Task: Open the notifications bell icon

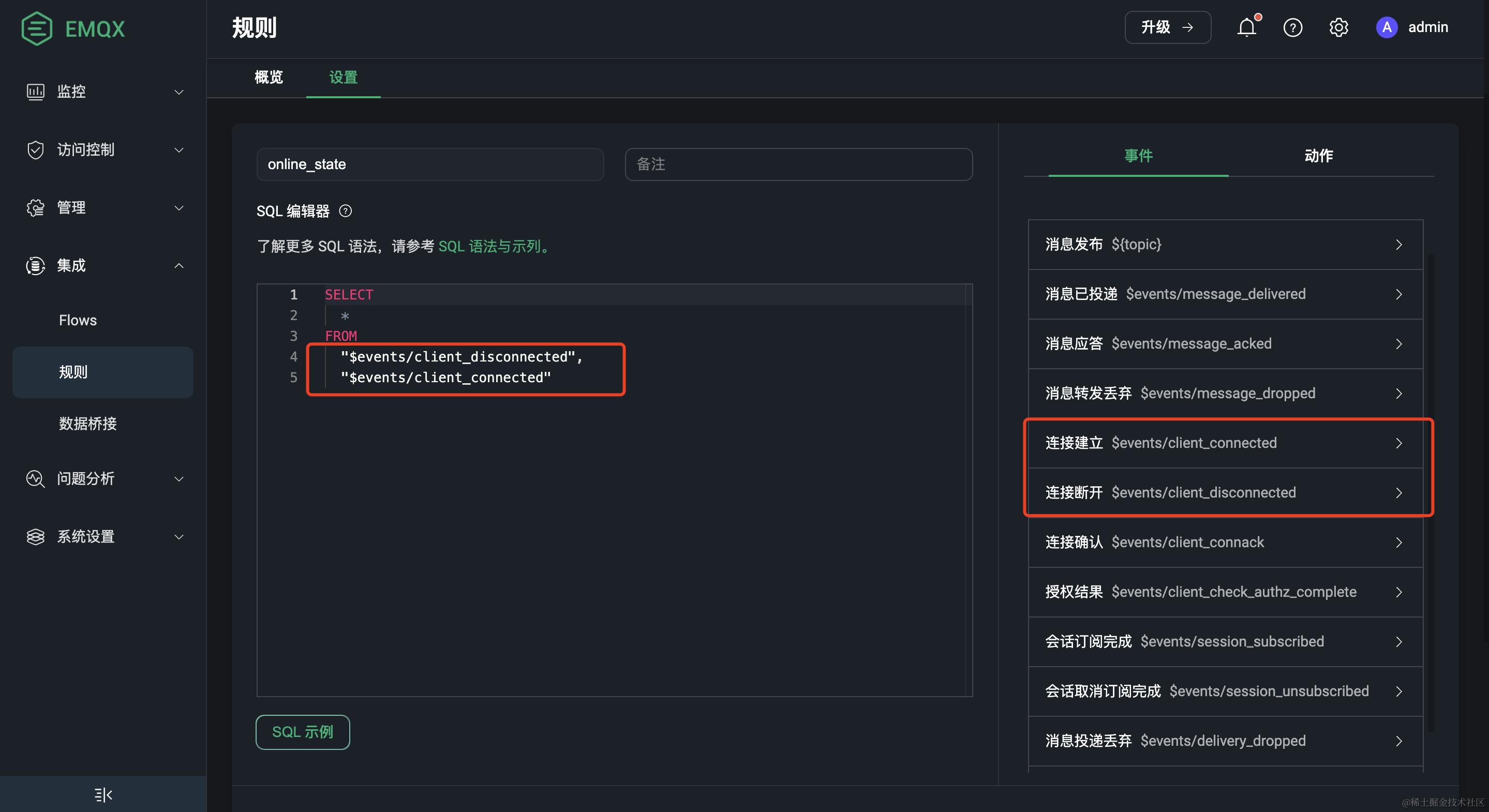Action: (1246, 27)
